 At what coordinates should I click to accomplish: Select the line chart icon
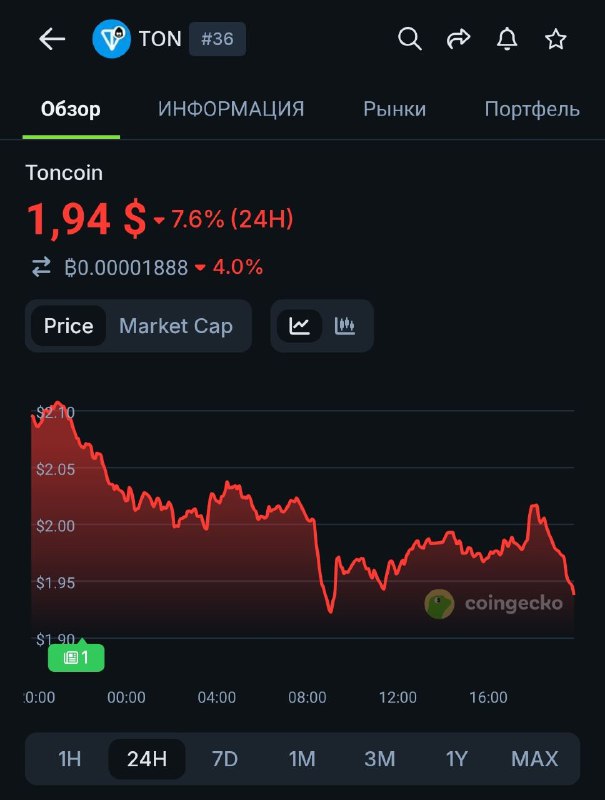click(x=299, y=325)
